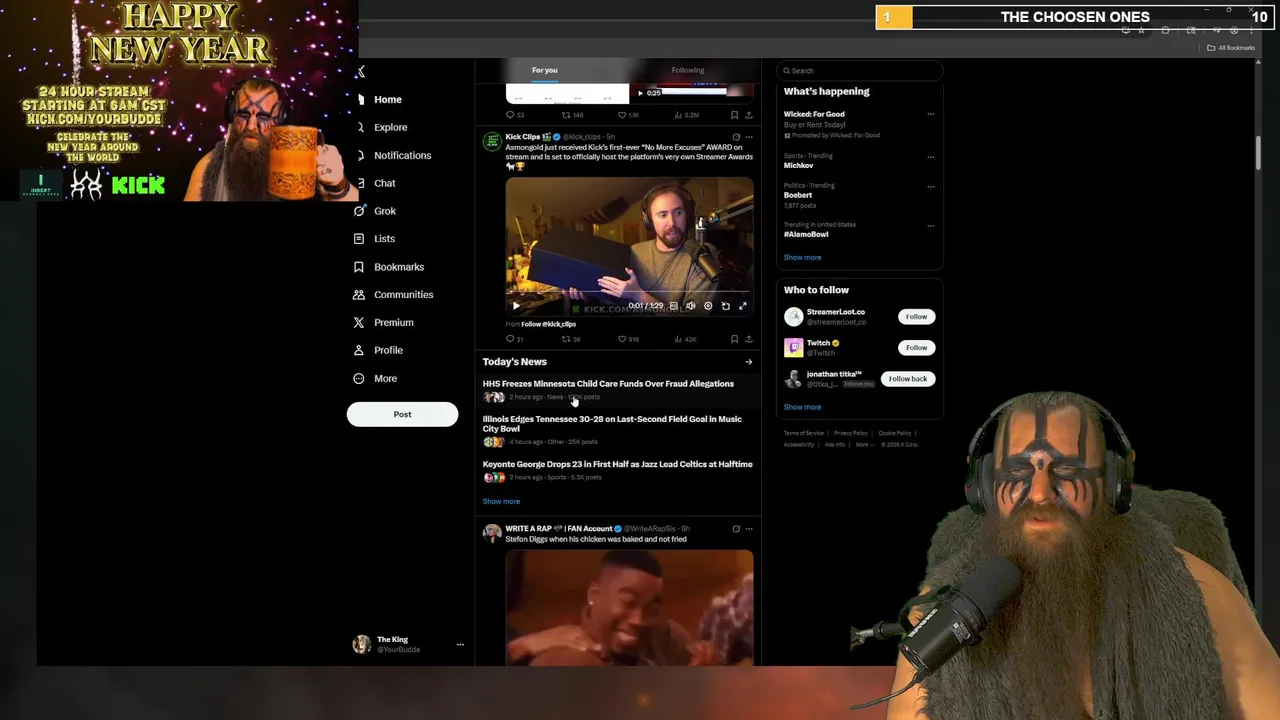
Task: Click Follow @kick_clips link under video
Action: pos(548,324)
